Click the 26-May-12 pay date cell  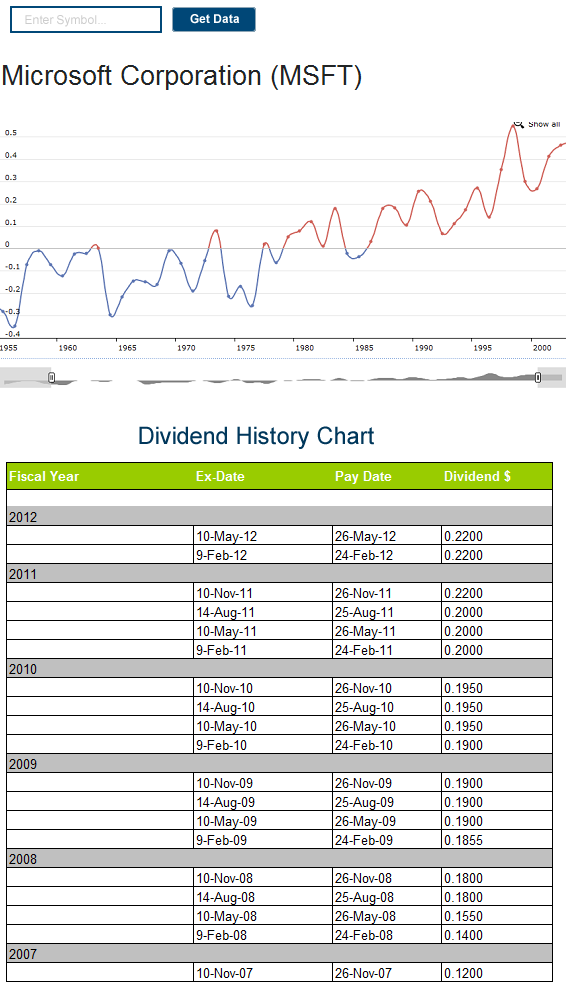point(387,536)
